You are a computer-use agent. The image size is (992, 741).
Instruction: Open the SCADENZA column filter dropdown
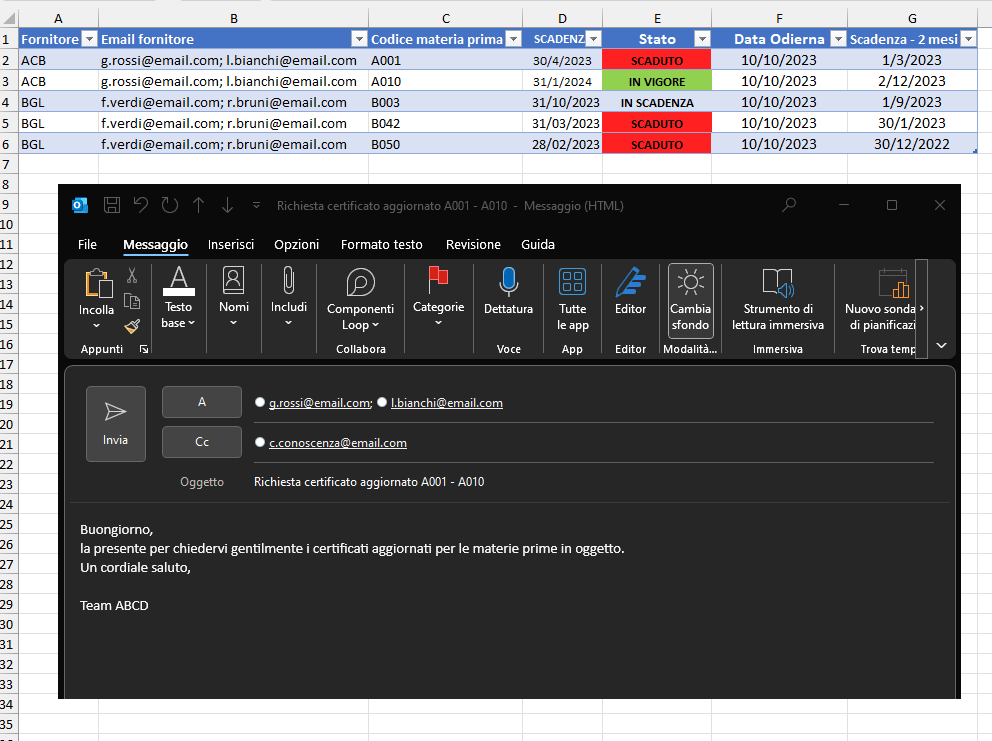[x=593, y=39]
